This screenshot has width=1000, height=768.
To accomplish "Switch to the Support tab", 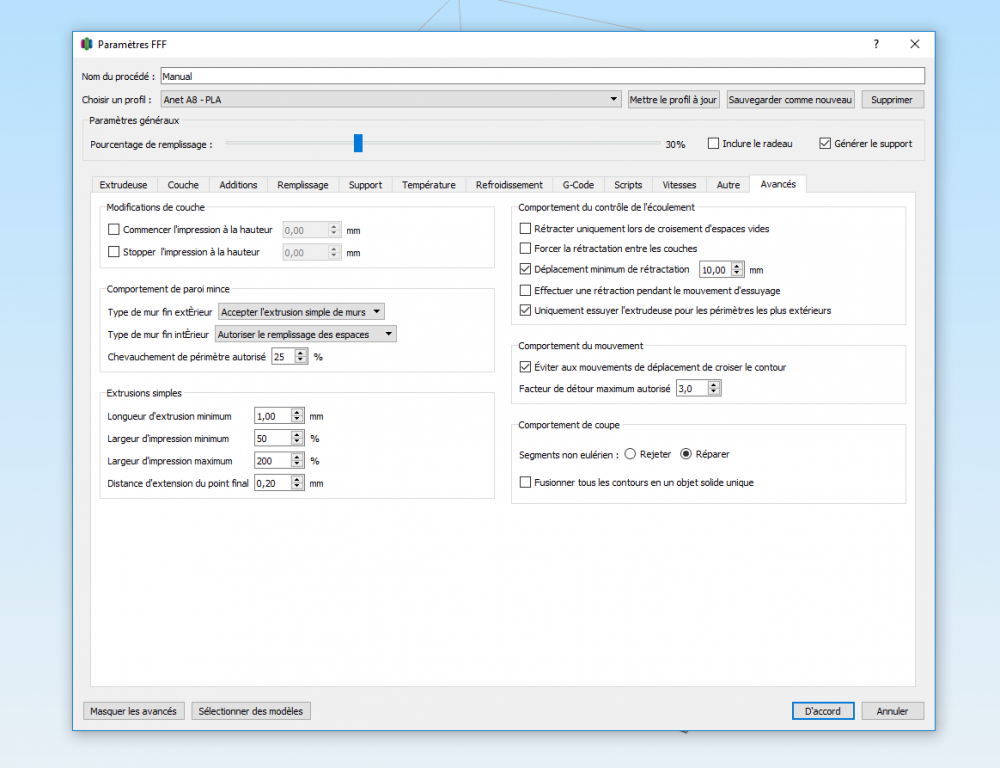I will (x=365, y=185).
